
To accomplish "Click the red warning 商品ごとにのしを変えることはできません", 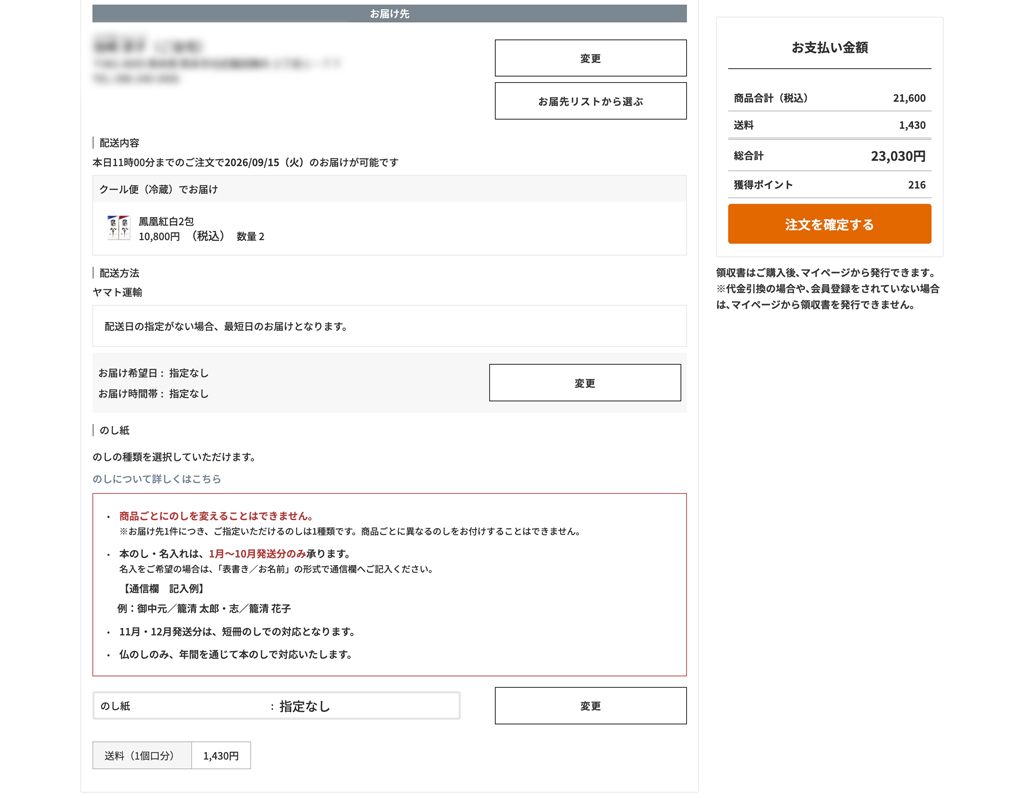I will point(217,516).
